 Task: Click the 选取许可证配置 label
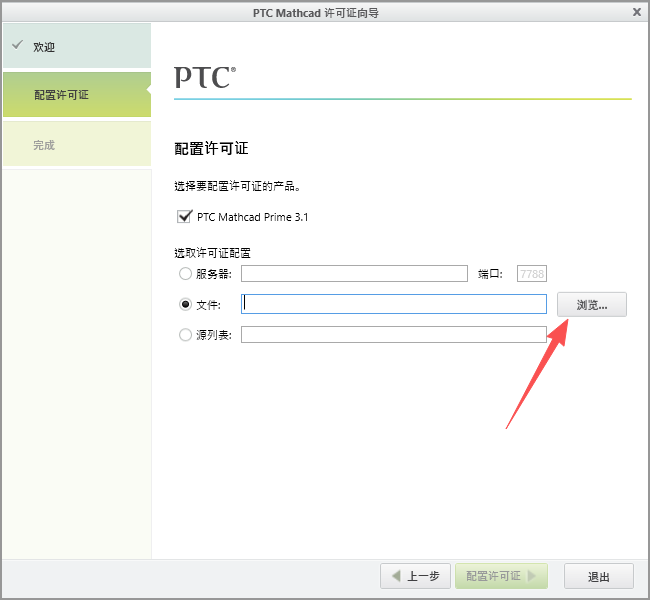(212, 253)
